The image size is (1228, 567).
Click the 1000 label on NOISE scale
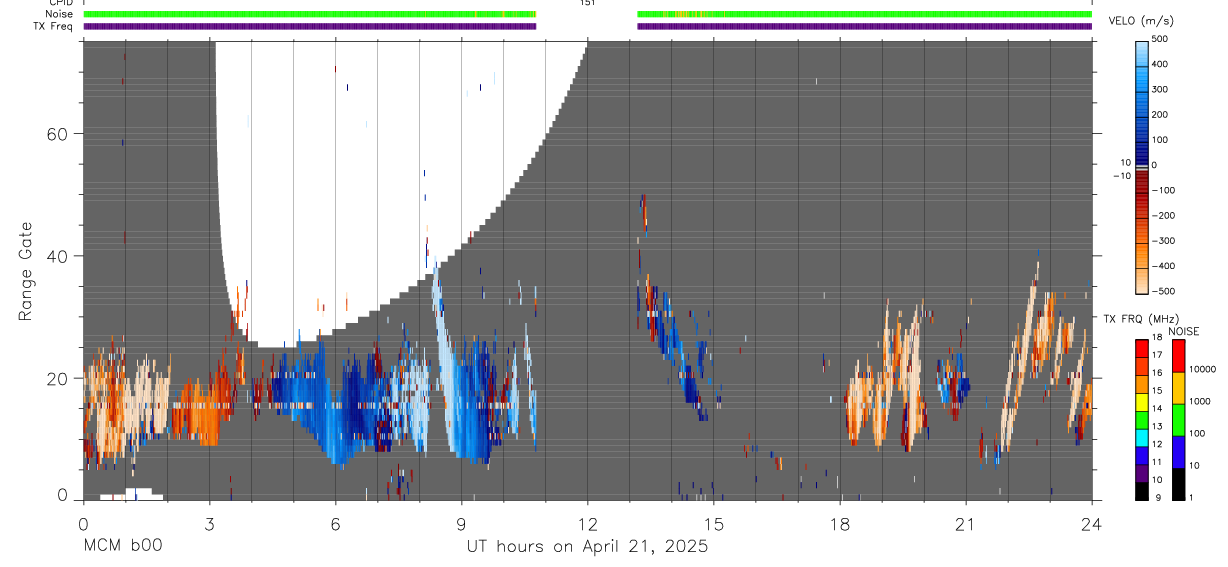(x=1199, y=401)
